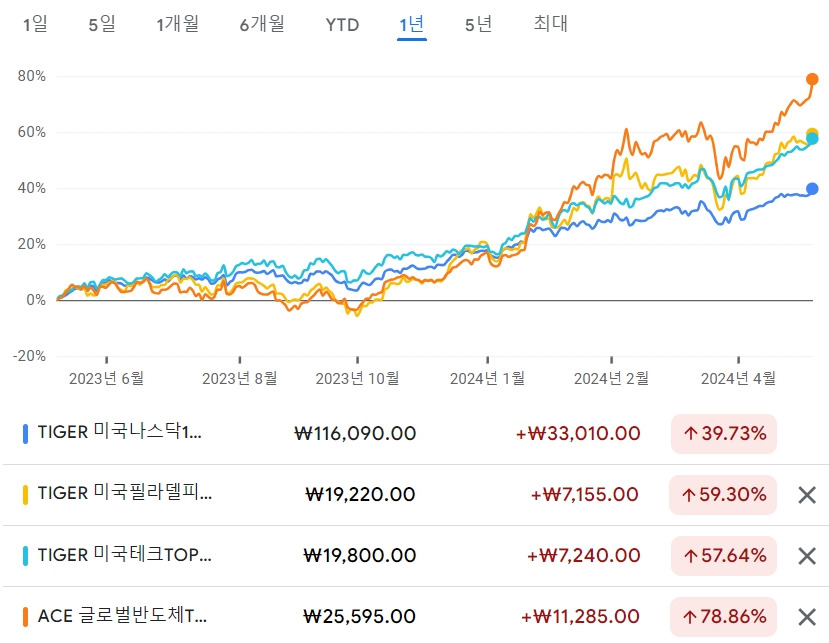Screen dimensions: 829x643
Task: Open the TIGER 미국나스닥1 stock entry
Action: click(120, 434)
